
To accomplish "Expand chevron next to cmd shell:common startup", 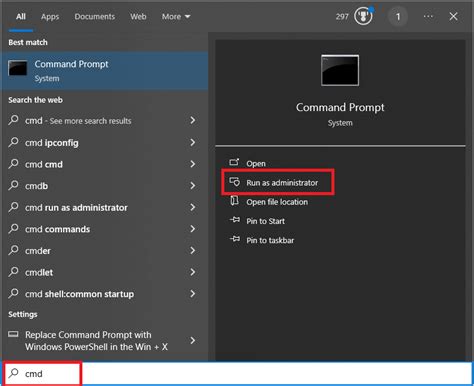I will point(193,294).
